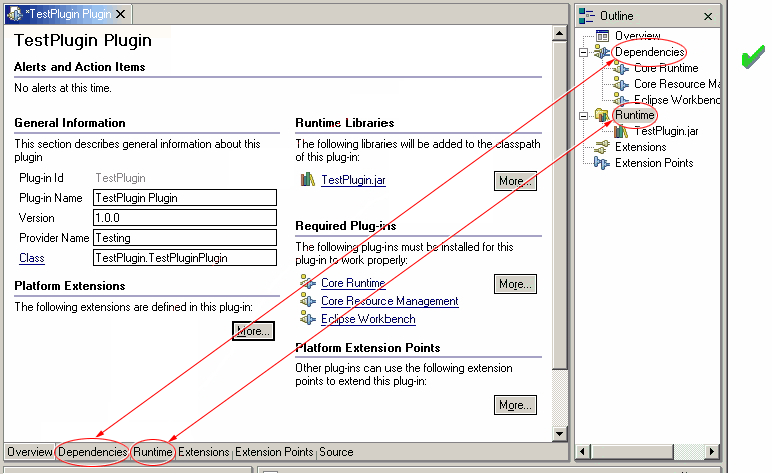Image resolution: width=772 pixels, height=474 pixels.
Task: Click the greyed Plug-in Id value TestPlugin
Action: 120,178
